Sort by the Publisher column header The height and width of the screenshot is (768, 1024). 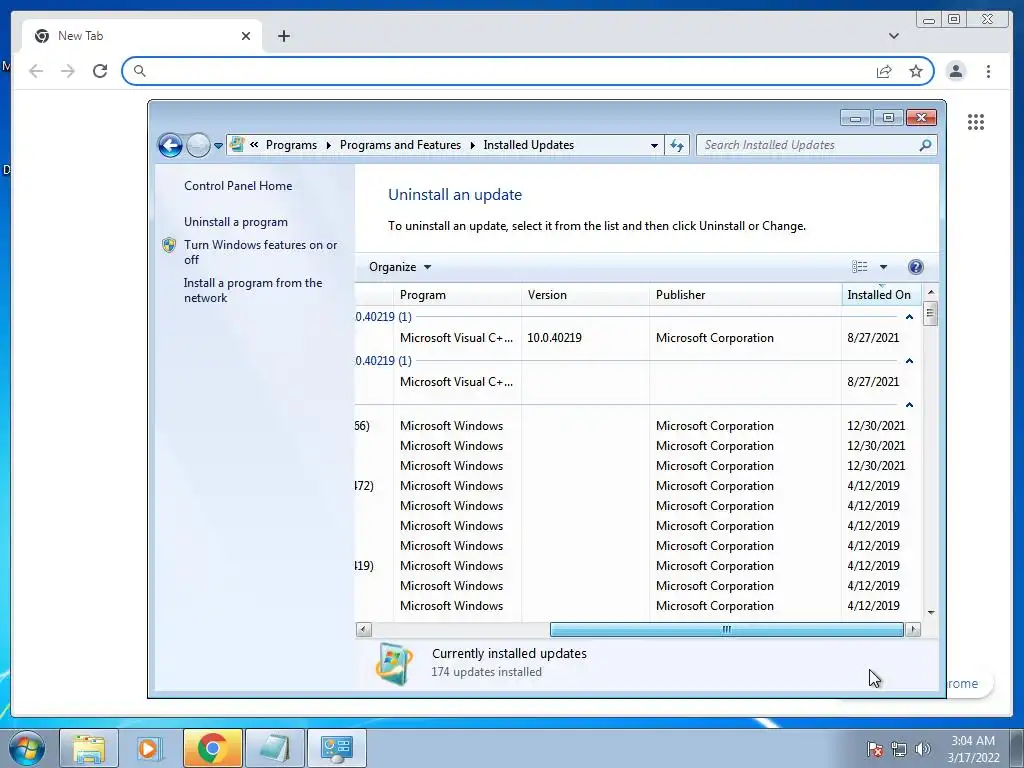click(x=746, y=295)
